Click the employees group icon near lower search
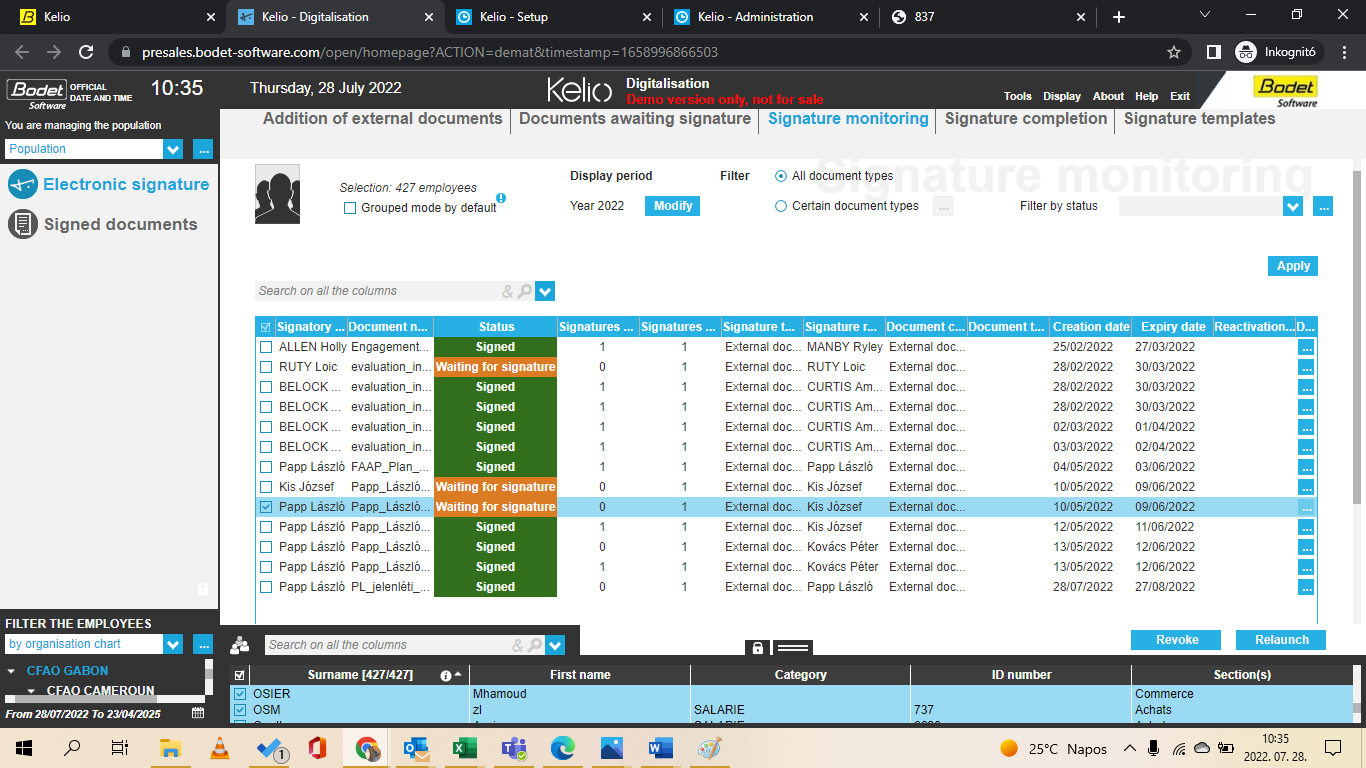The height and width of the screenshot is (768, 1366). tap(240, 645)
